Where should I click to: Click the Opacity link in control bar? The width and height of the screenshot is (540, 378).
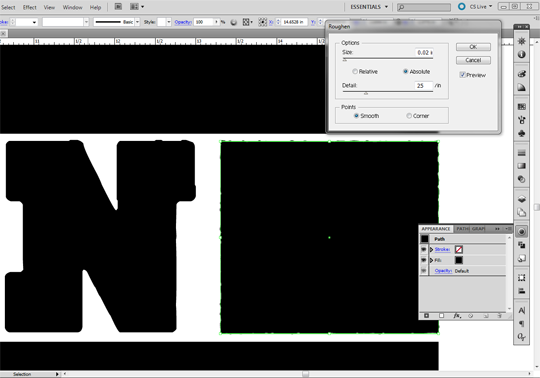(183, 22)
